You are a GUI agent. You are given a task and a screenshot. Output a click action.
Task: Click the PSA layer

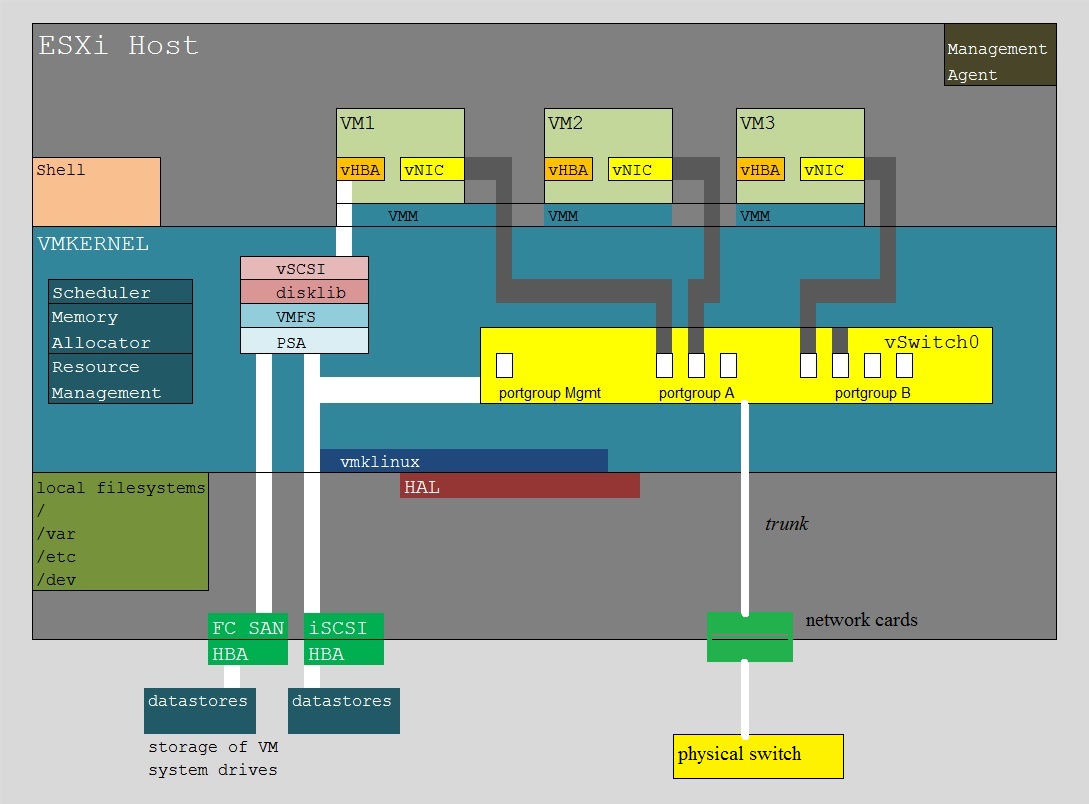(x=304, y=341)
